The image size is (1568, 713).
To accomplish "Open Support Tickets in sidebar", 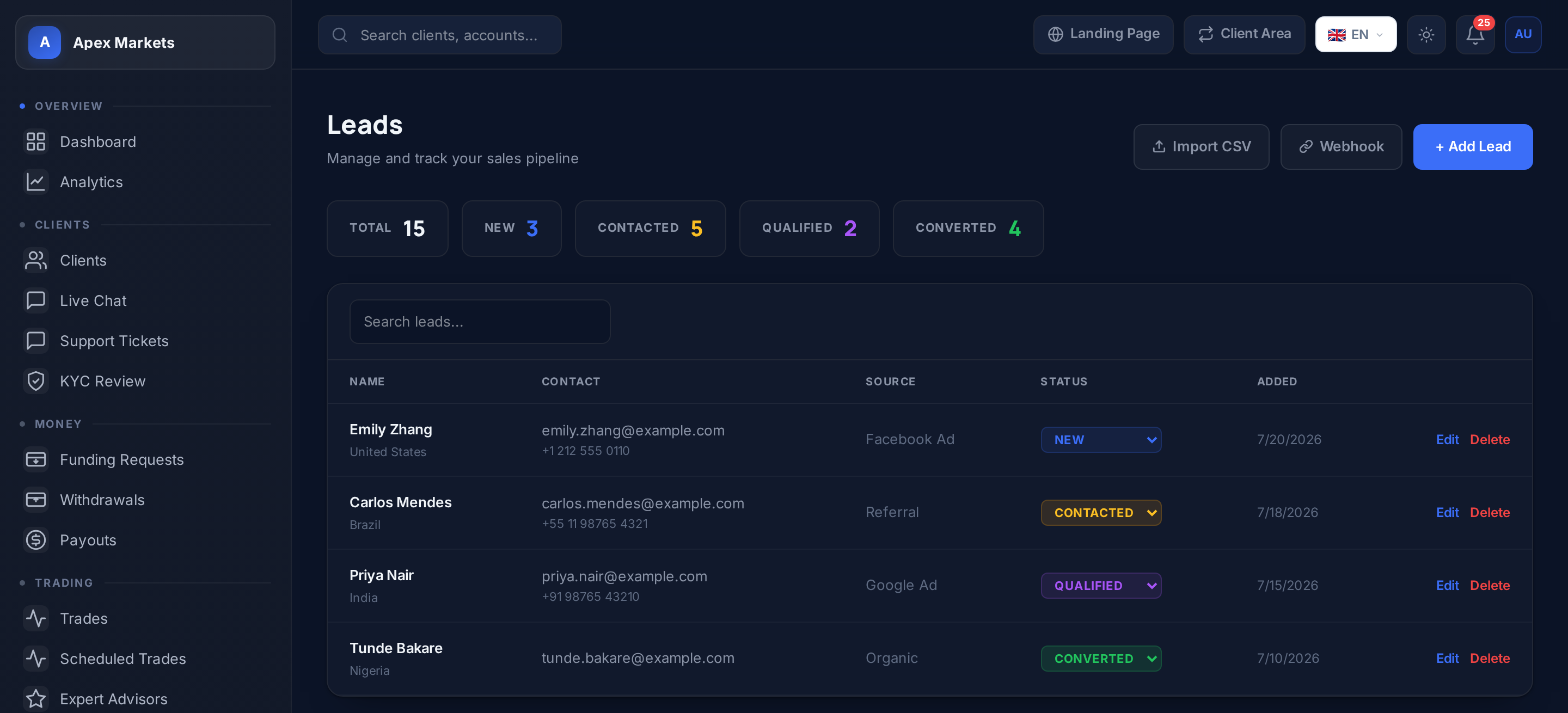I will (x=145, y=341).
